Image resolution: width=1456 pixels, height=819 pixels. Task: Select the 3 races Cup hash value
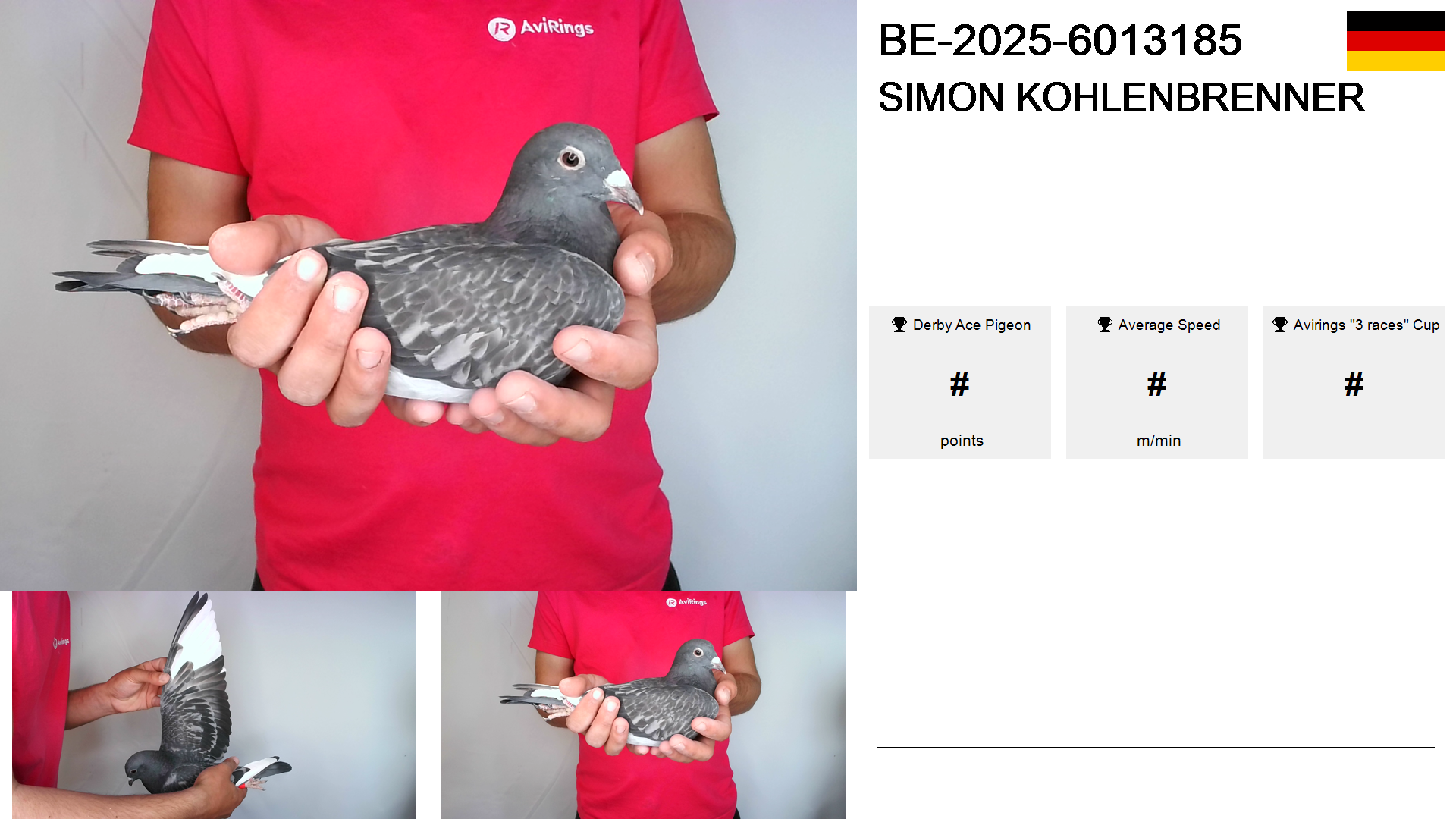tap(1354, 384)
